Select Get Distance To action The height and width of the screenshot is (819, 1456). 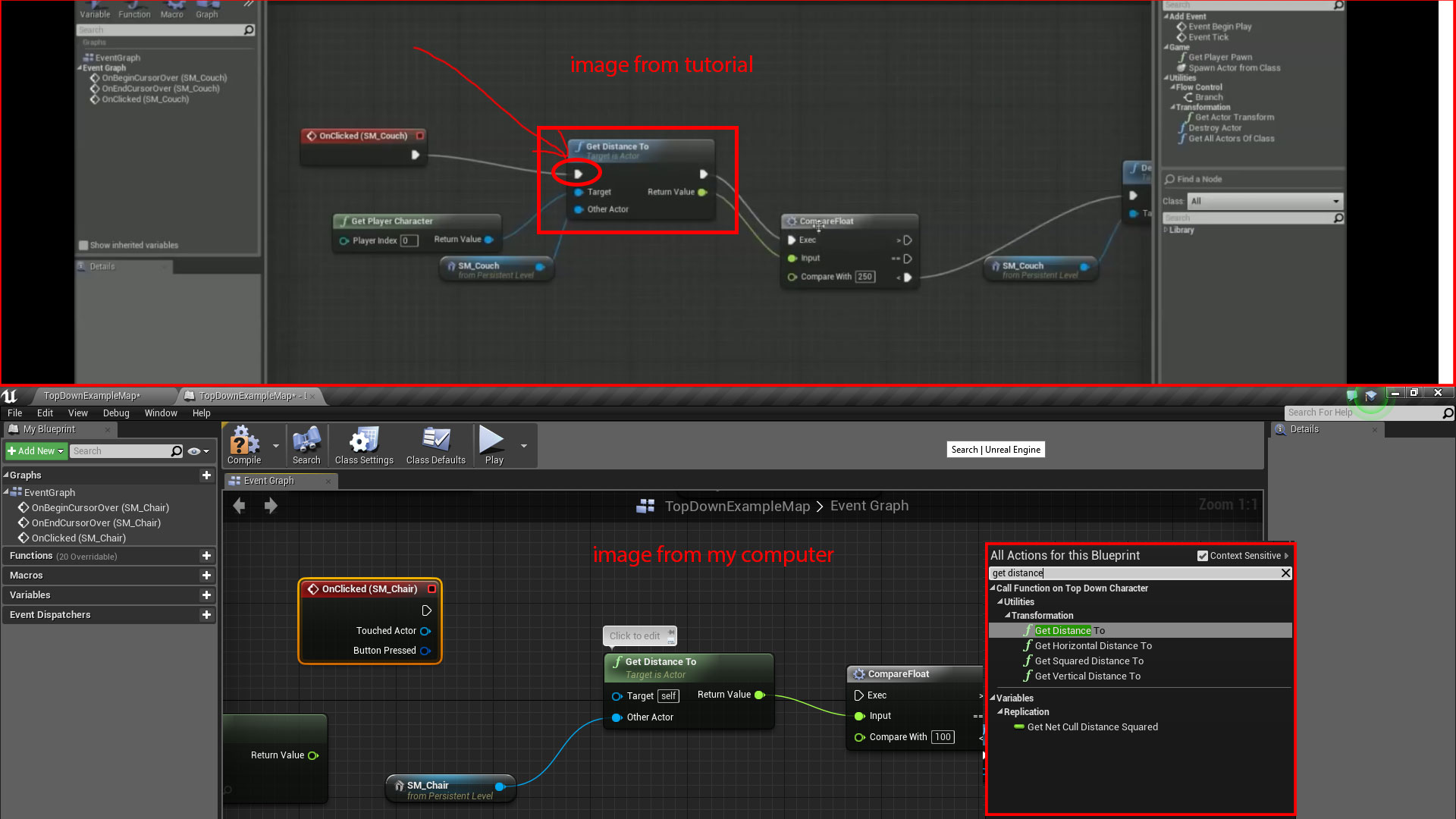[x=1141, y=631]
